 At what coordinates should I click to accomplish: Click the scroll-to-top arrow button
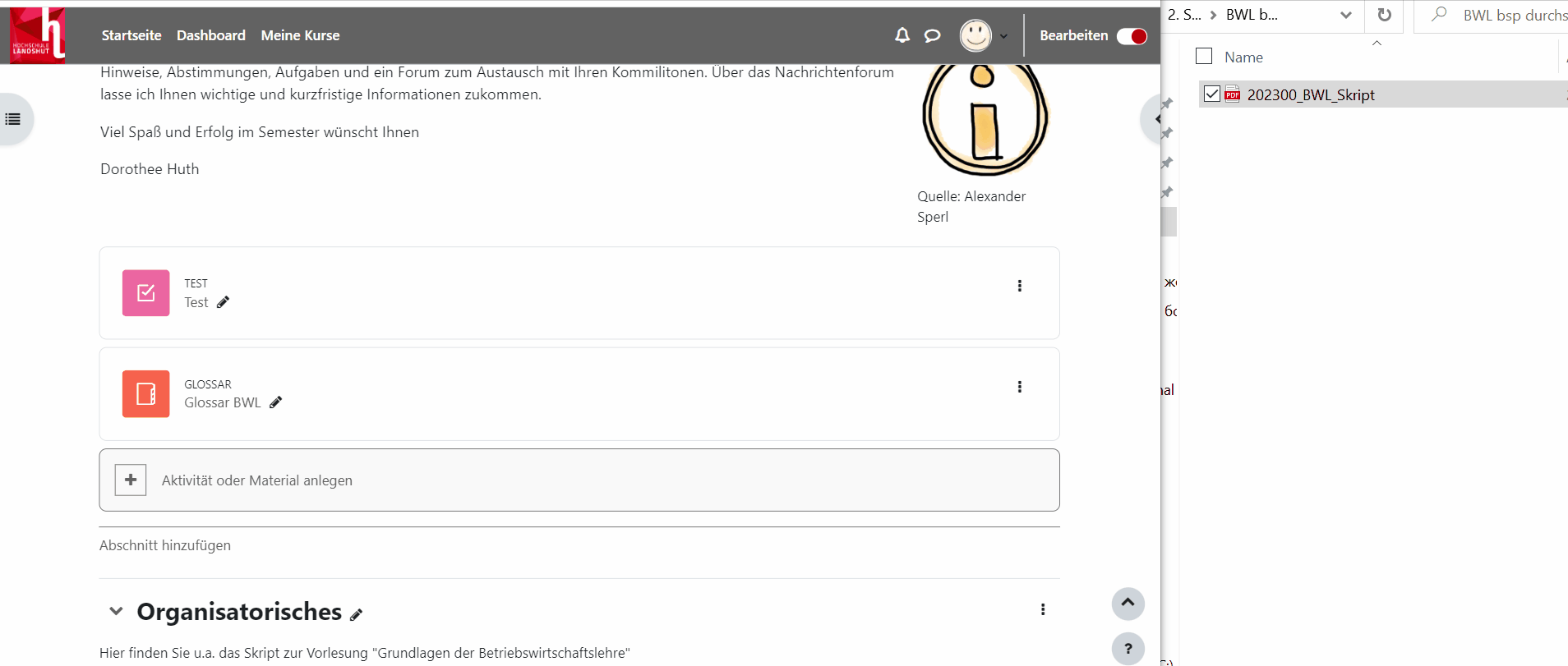click(x=1128, y=603)
